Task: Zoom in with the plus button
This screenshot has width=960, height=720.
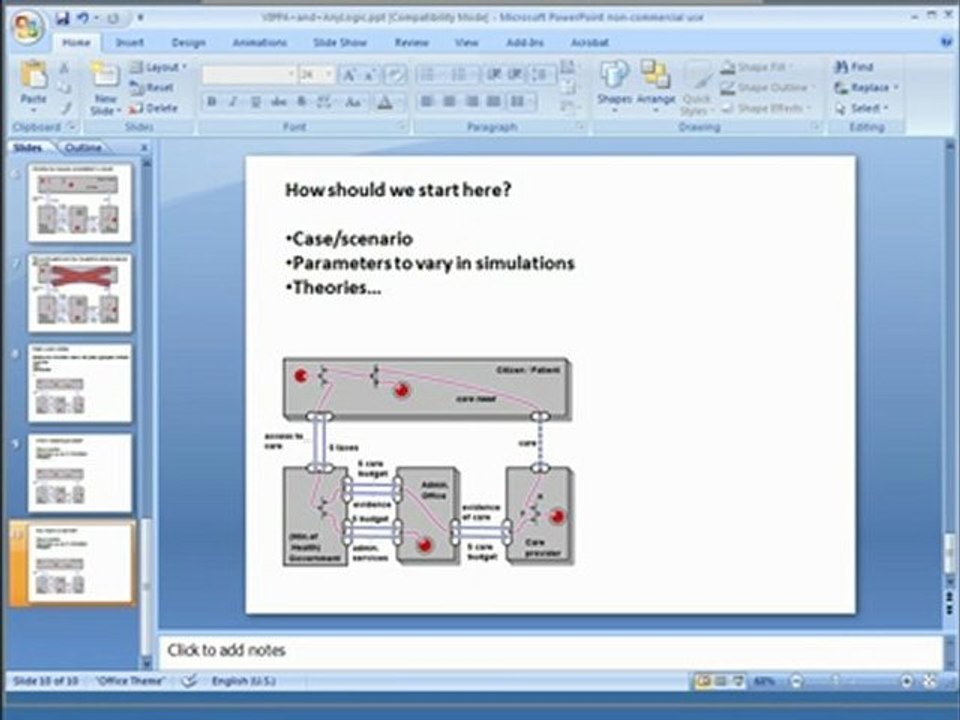Action: [907, 681]
